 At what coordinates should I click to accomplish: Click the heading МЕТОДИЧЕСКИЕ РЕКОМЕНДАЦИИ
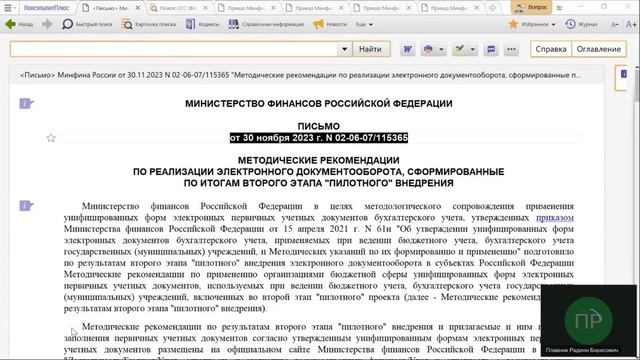pyautogui.click(x=318, y=160)
